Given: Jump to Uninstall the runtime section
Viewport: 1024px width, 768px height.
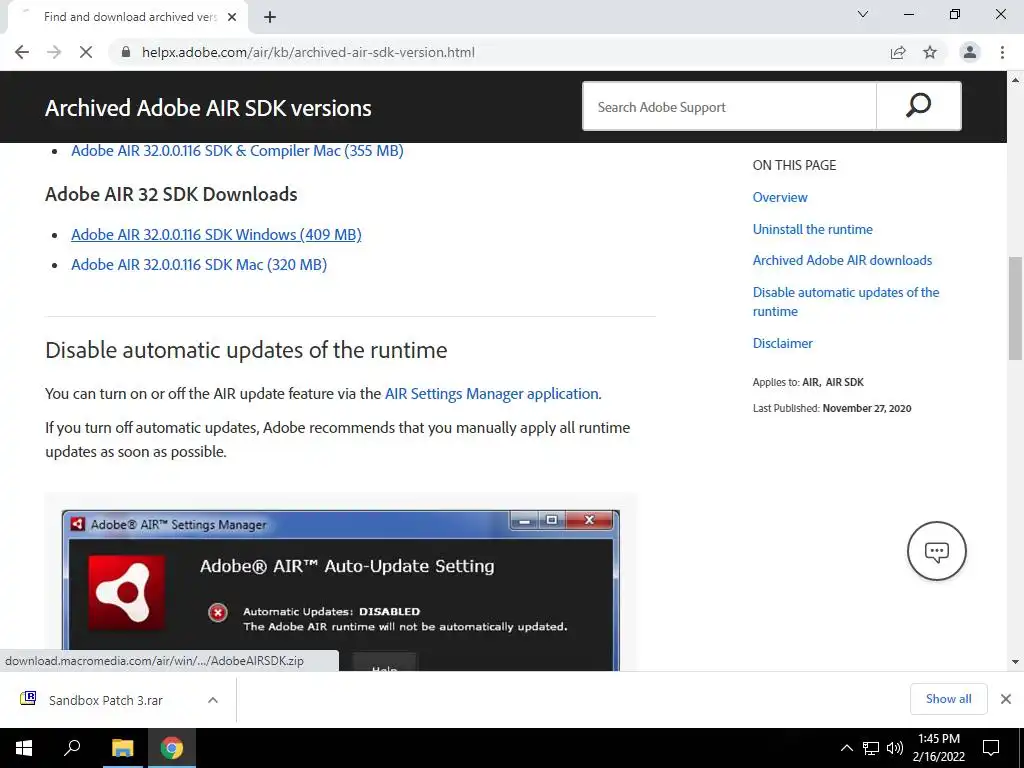Looking at the screenshot, I should tap(812, 229).
